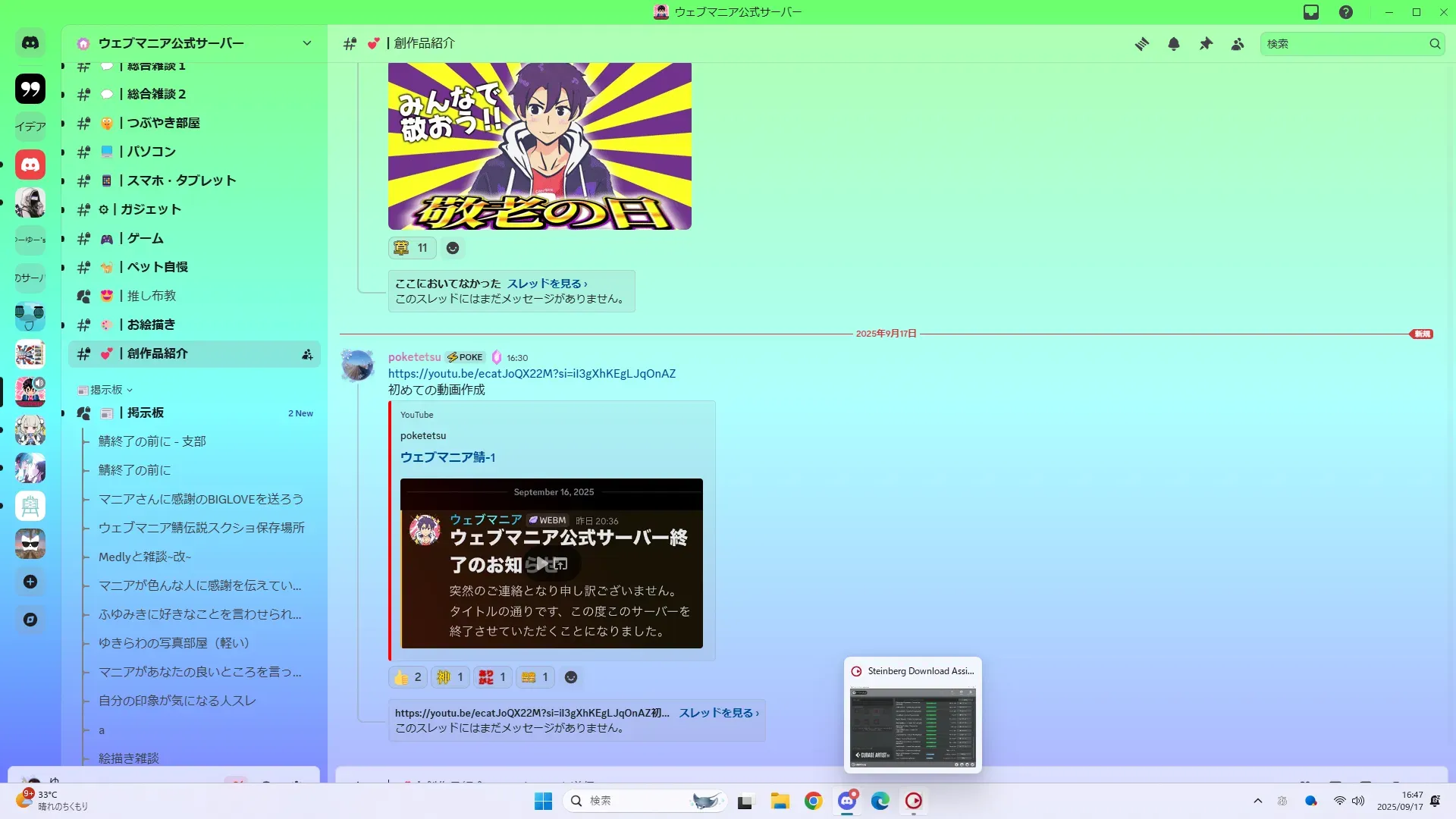Screen dimensions: 1456x819
Task: Show hidden system tray icons chevron
Action: [1257, 801]
